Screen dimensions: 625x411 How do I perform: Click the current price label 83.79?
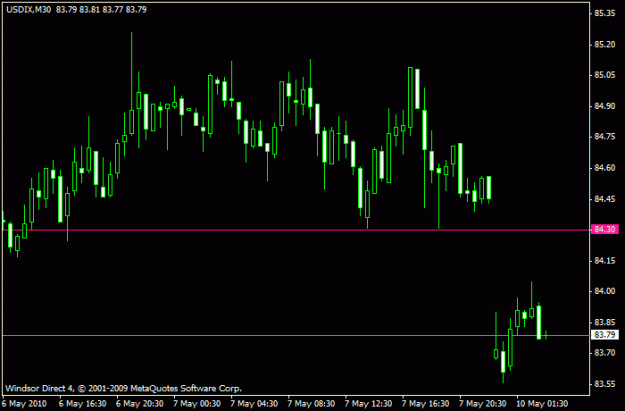[604, 334]
